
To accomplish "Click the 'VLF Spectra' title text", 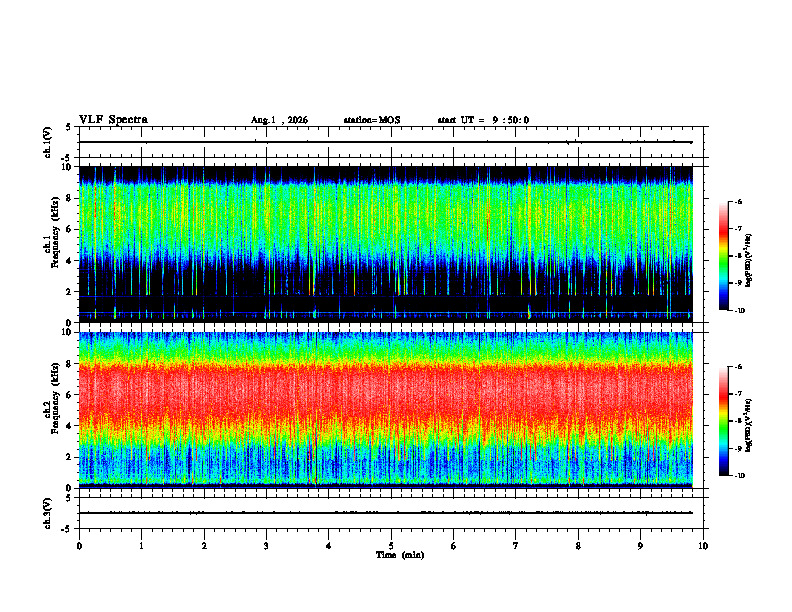I will [113, 120].
